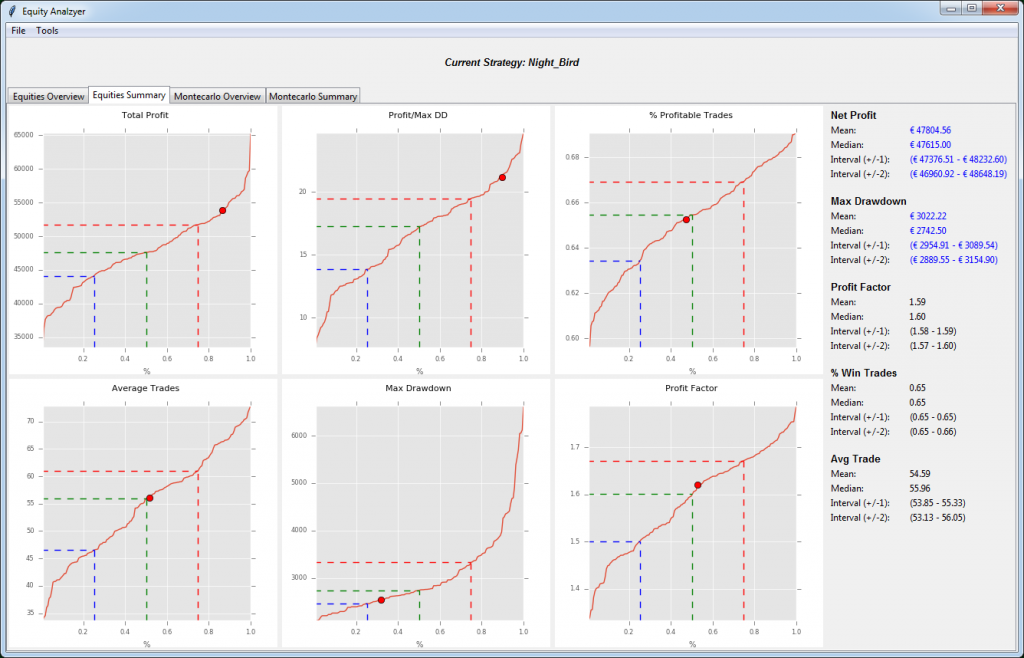This screenshot has height=658, width=1024.
Task: Maximize the Equity Analyzer window
Action: click(970, 8)
